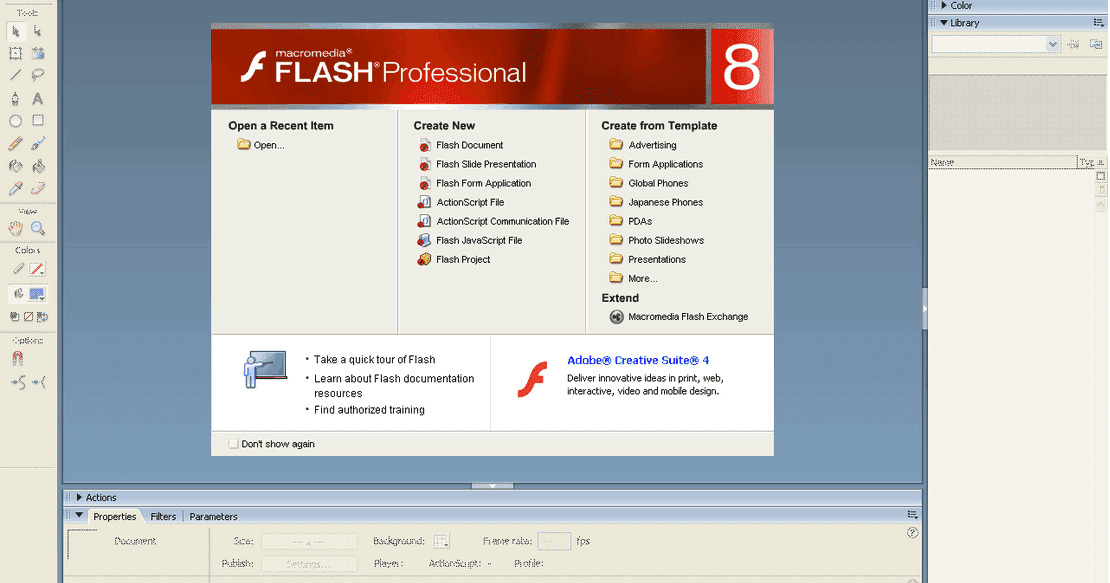Screen dimensions: 1110x583
Task: Expand the Color panel
Action: tap(944, 5)
